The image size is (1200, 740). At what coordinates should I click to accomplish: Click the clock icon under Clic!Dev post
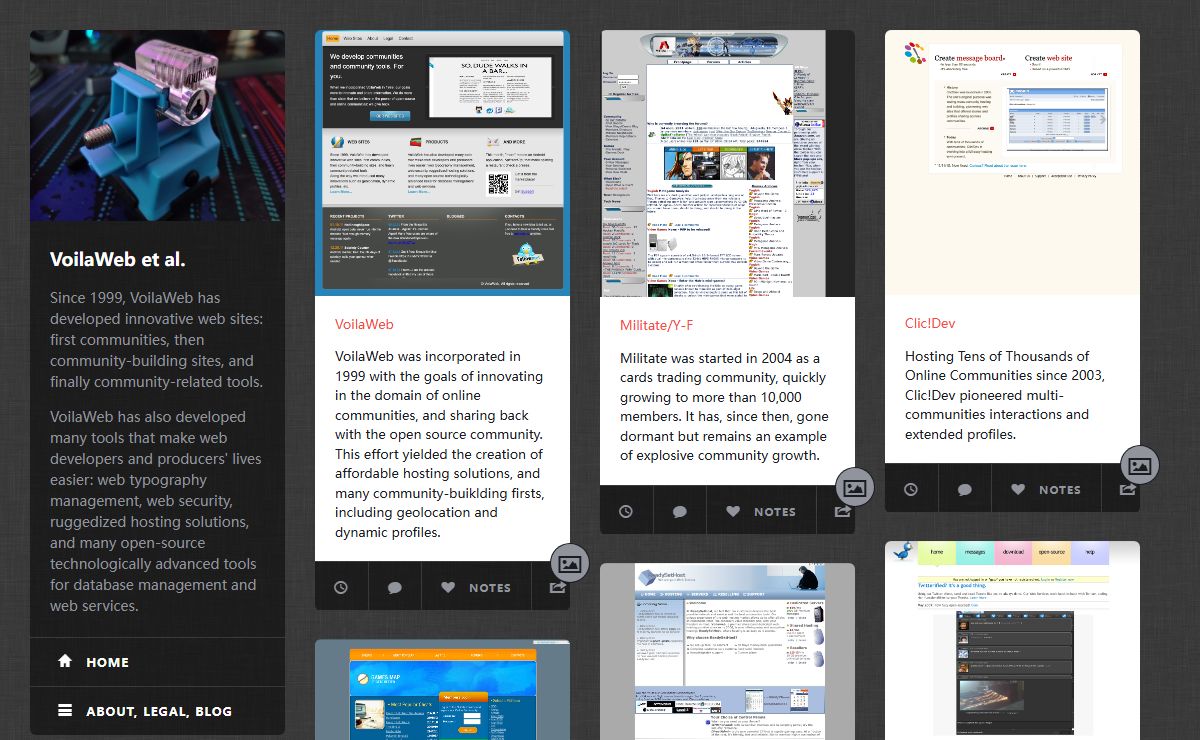pos(911,489)
